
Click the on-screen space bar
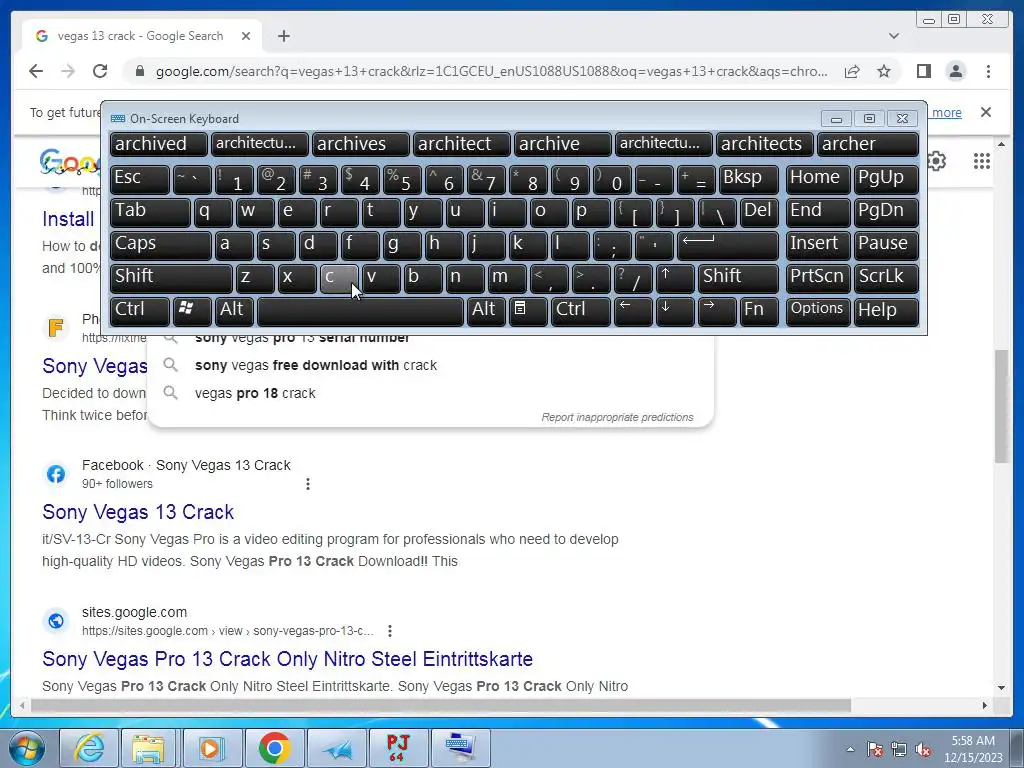coord(360,310)
